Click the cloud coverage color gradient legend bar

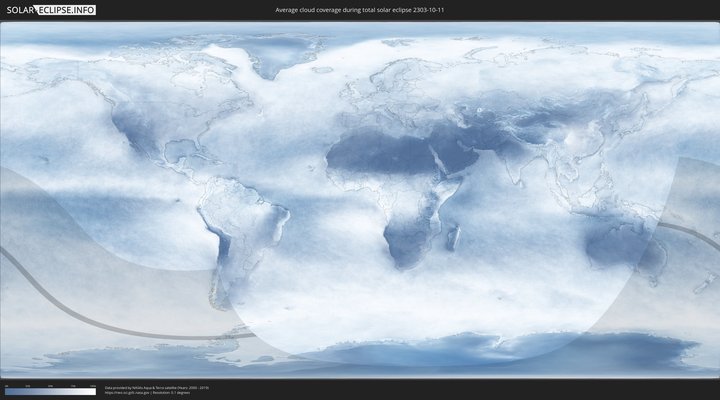51,392
